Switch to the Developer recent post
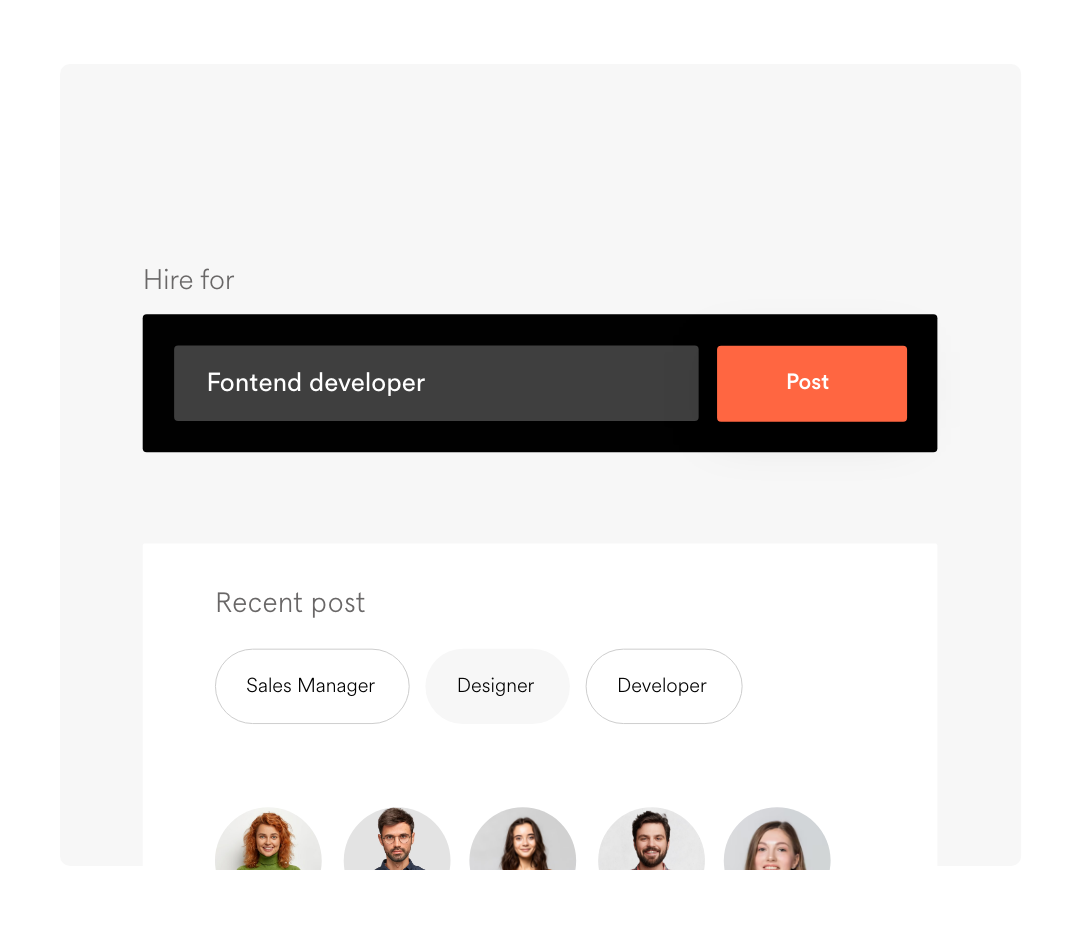The image size is (1080, 930). tap(663, 686)
